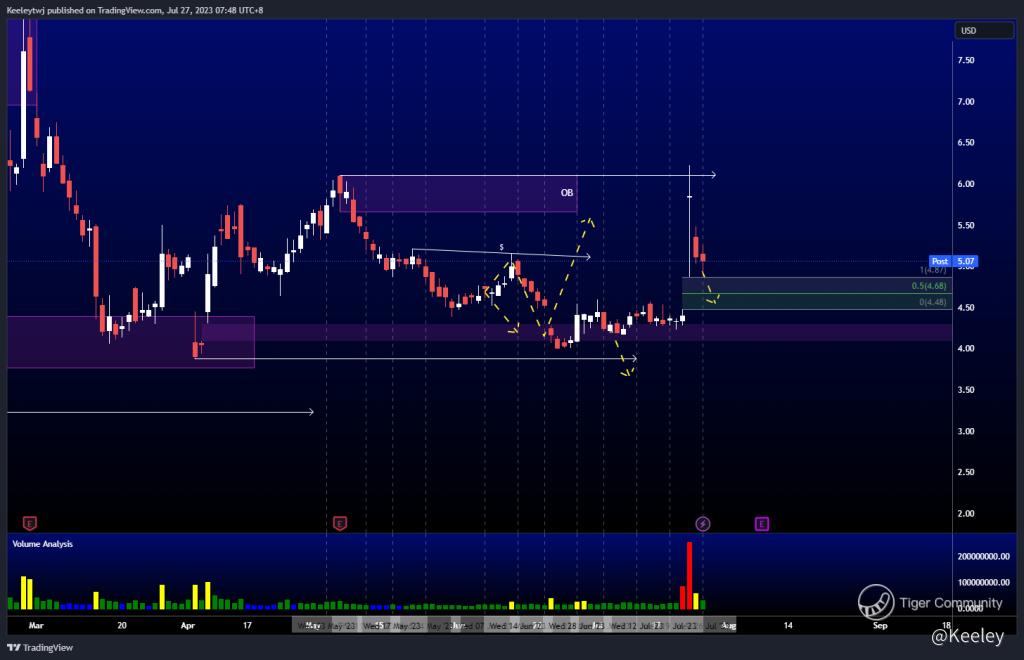Click the 7.50 price axis label
This screenshot has width=1024, height=660.
pyautogui.click(x=966, y=60)
